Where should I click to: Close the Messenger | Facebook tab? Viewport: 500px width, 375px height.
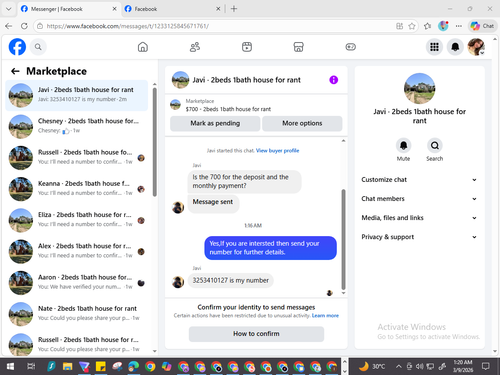pyautogui.click(x=114, y=9)
